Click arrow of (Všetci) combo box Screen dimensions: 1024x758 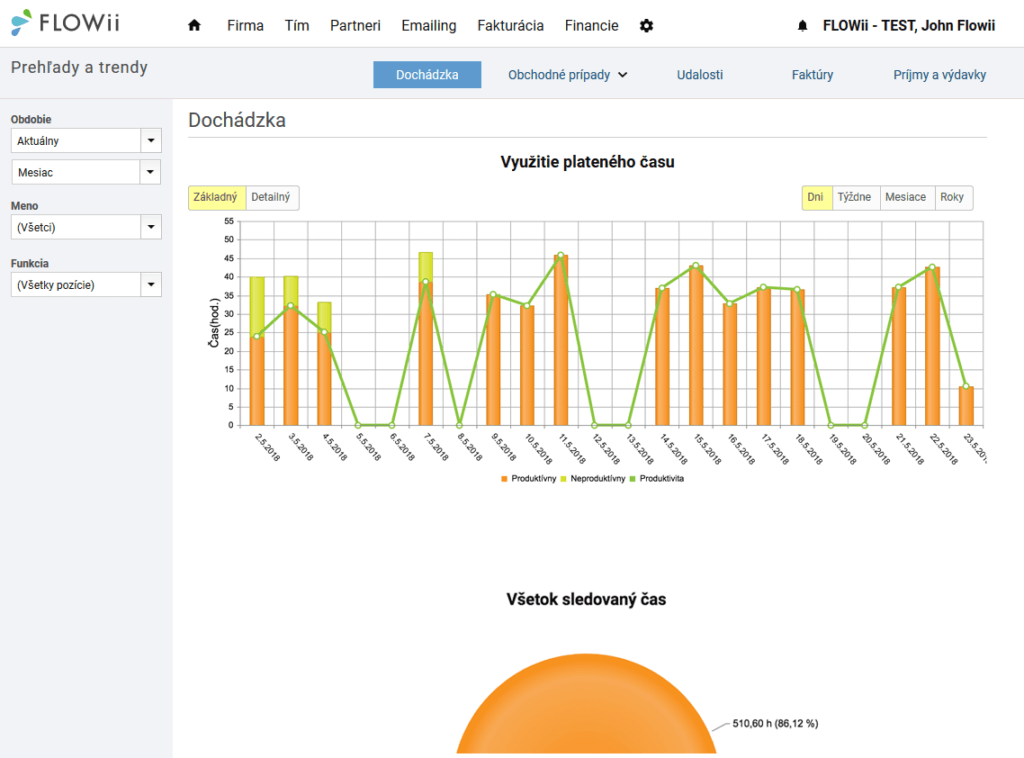pyautogui.click(x=151, y=227)
